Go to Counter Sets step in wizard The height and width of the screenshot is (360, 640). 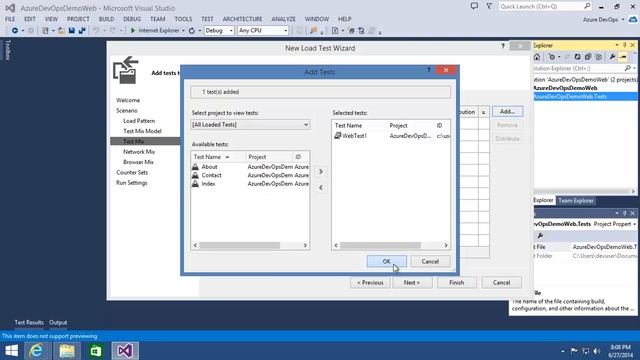[132, 173]
